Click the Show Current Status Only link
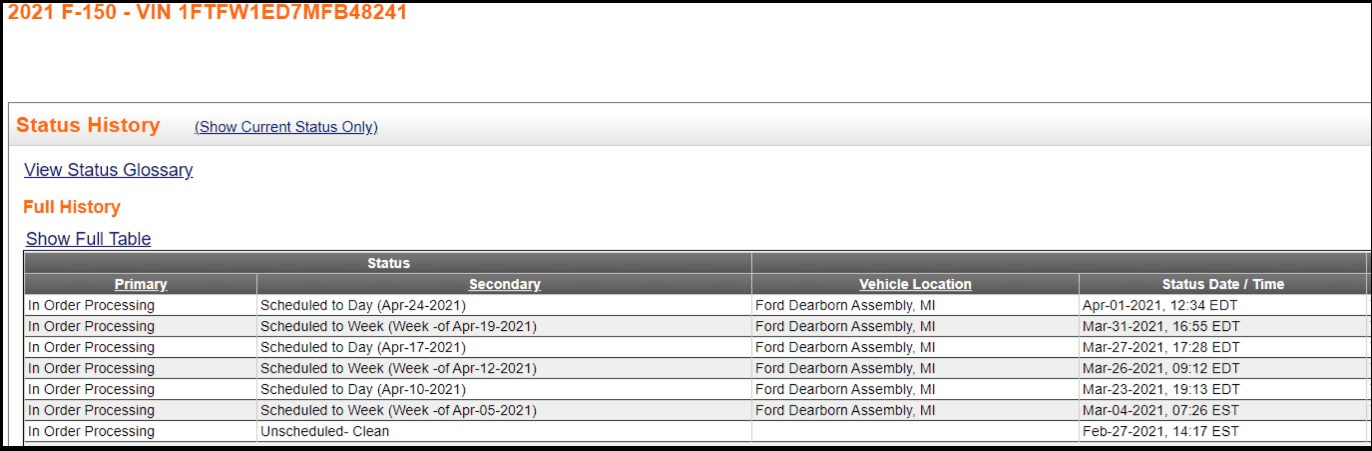The width and height of the screenshot is (1372, 451). point(286,127)
